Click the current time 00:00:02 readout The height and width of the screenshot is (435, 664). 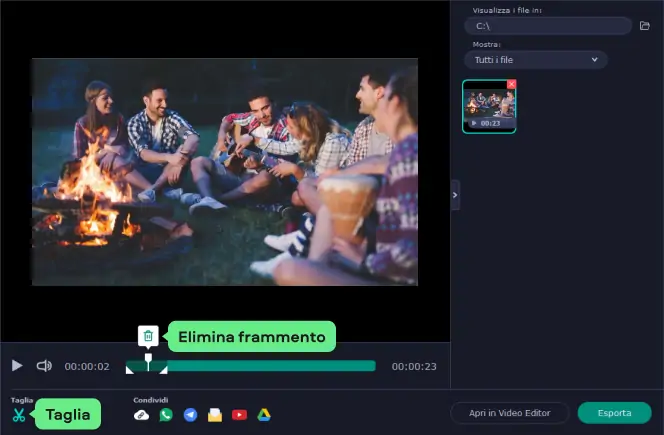[x=87, y=366]
